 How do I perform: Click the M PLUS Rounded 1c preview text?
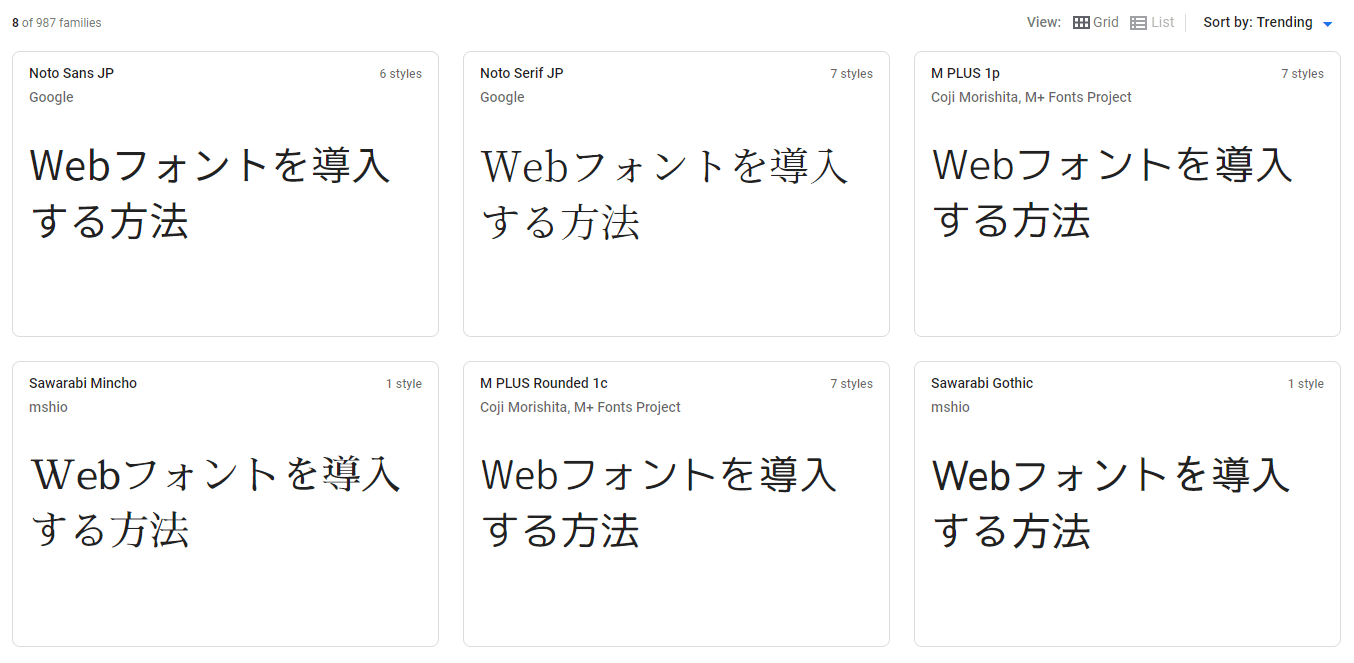point(658,502)
